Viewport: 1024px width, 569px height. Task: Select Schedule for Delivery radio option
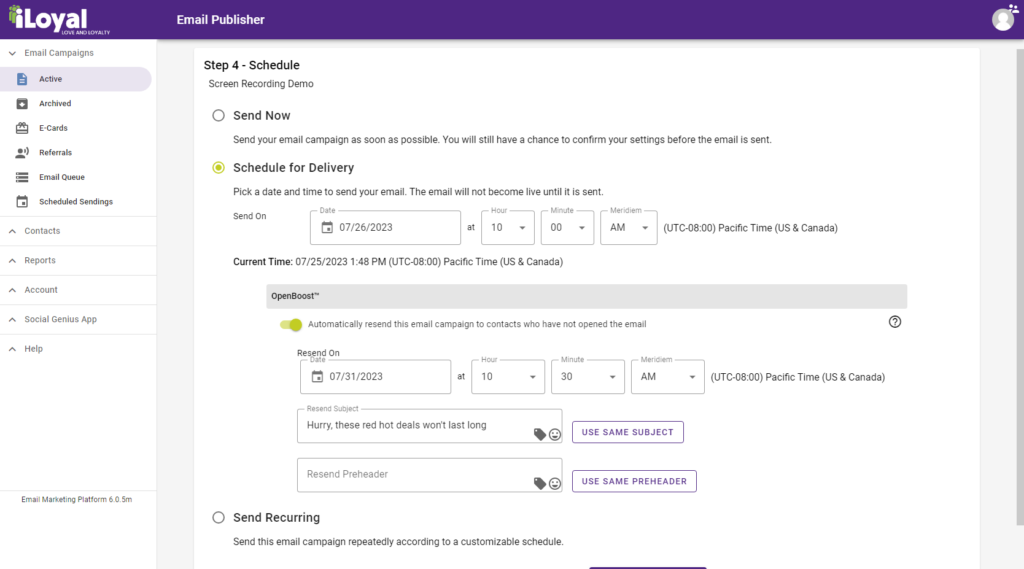click(x=218, y=168)
